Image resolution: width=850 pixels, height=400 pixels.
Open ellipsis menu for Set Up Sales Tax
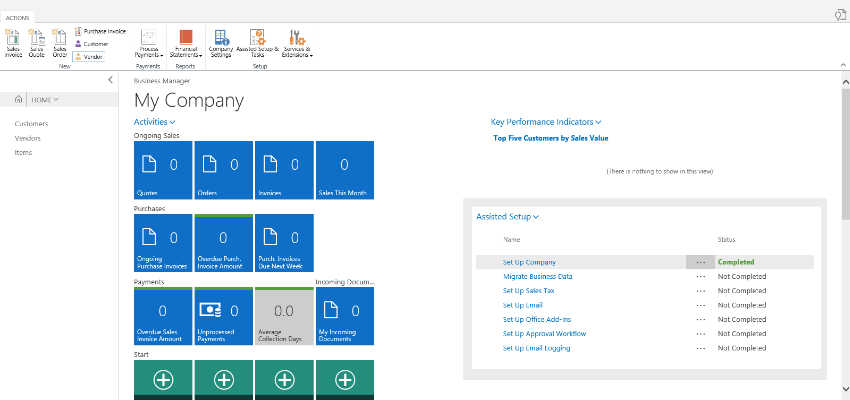click(x=701, y=291)
